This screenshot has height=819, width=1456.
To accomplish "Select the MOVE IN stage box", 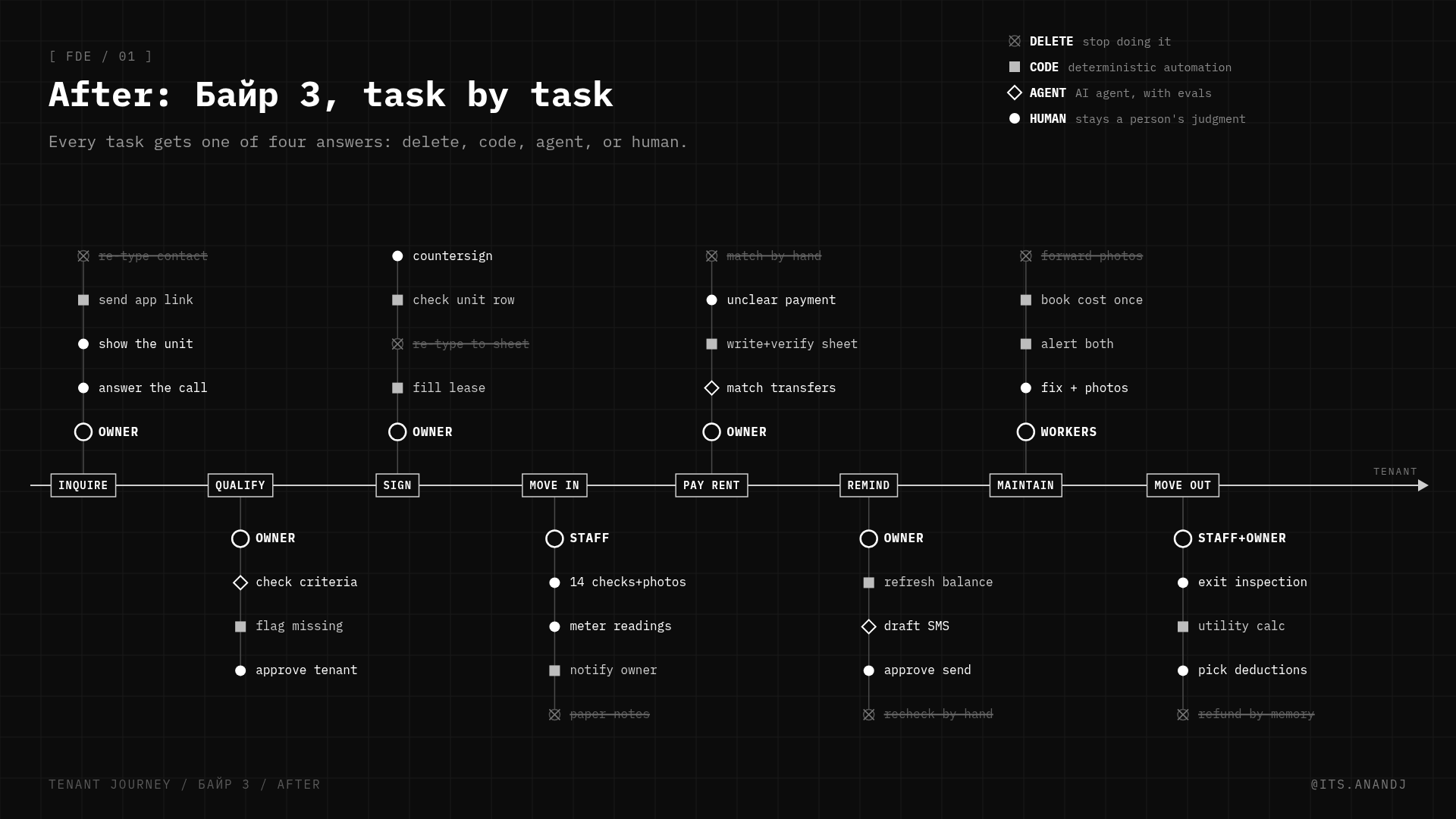I will (554, 485).
